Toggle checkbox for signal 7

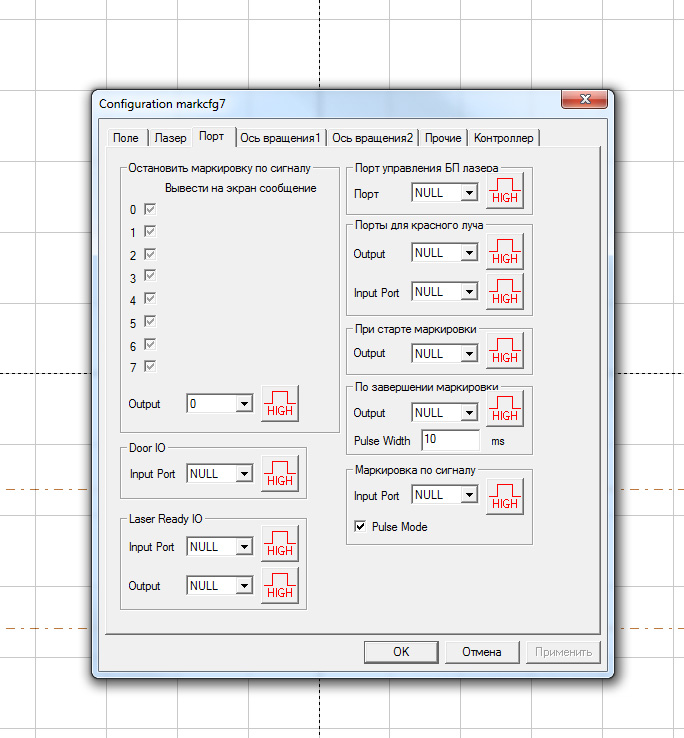(x=150, y=367)
